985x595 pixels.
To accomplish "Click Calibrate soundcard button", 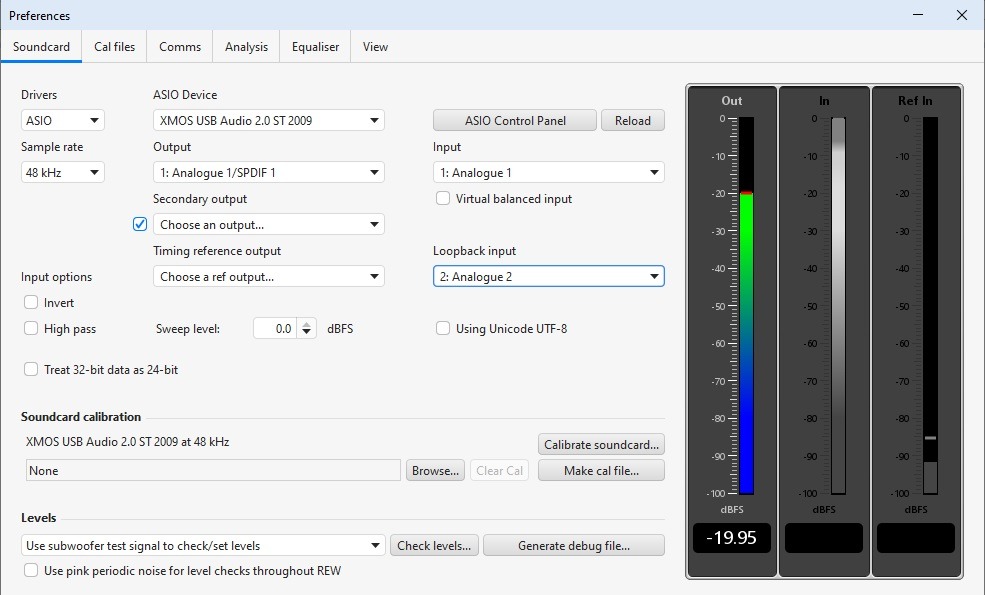I will pos(601,444).
